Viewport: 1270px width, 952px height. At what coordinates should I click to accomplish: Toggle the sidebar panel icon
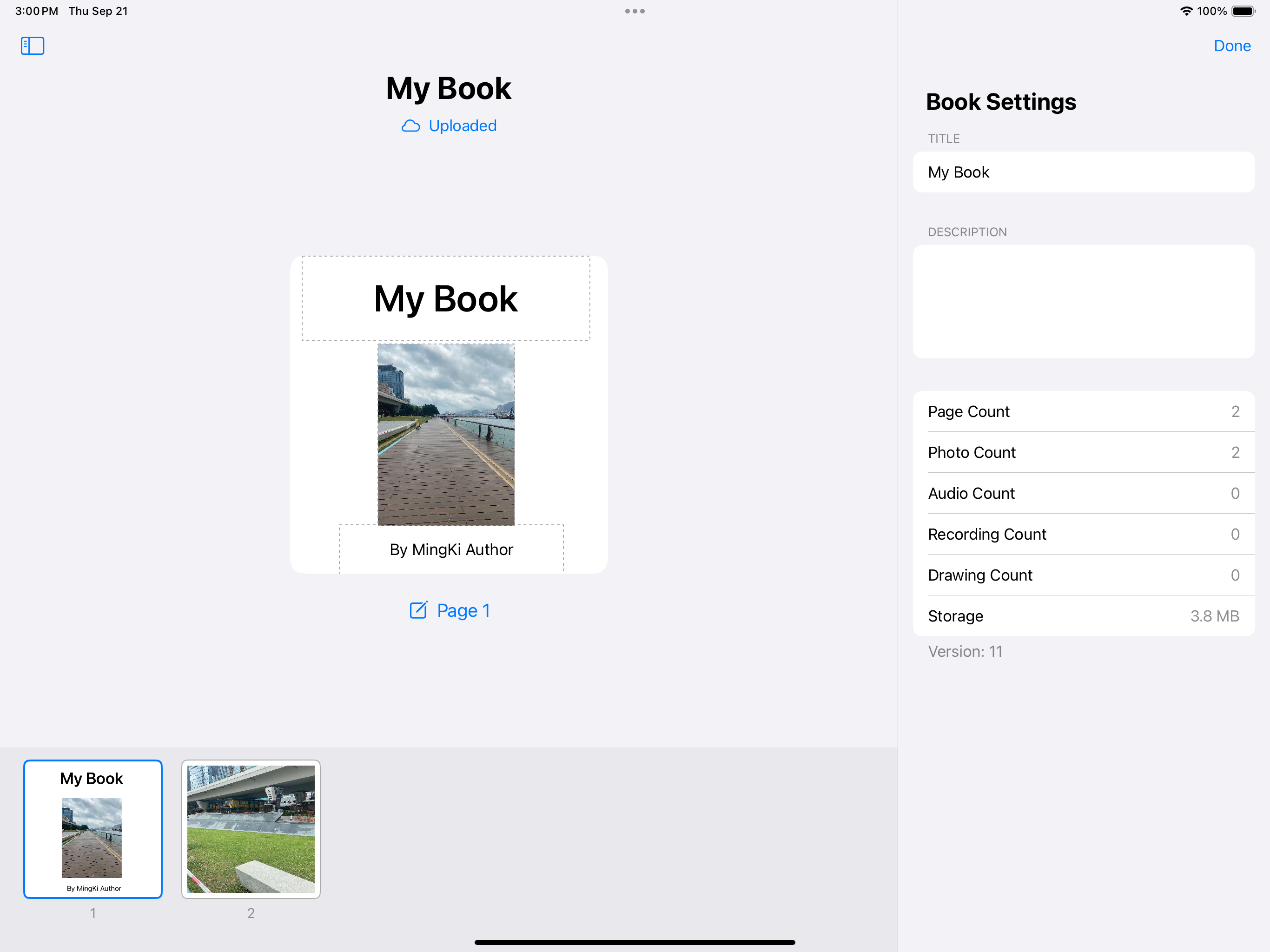coord(33,46)
